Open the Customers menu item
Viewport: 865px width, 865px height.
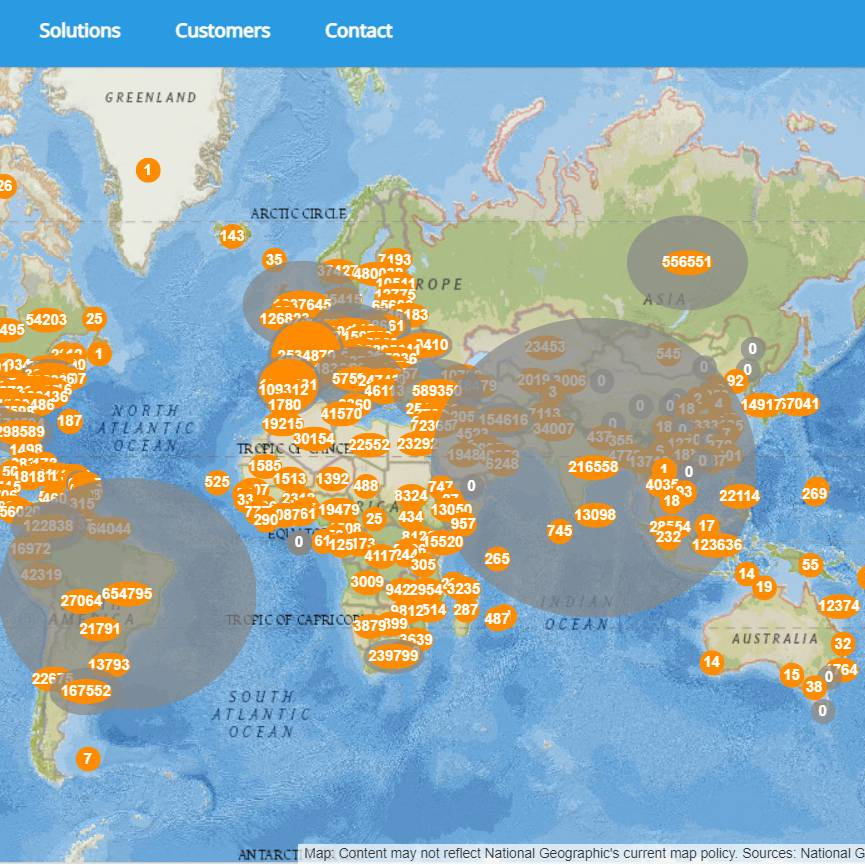tap(223, 31)
